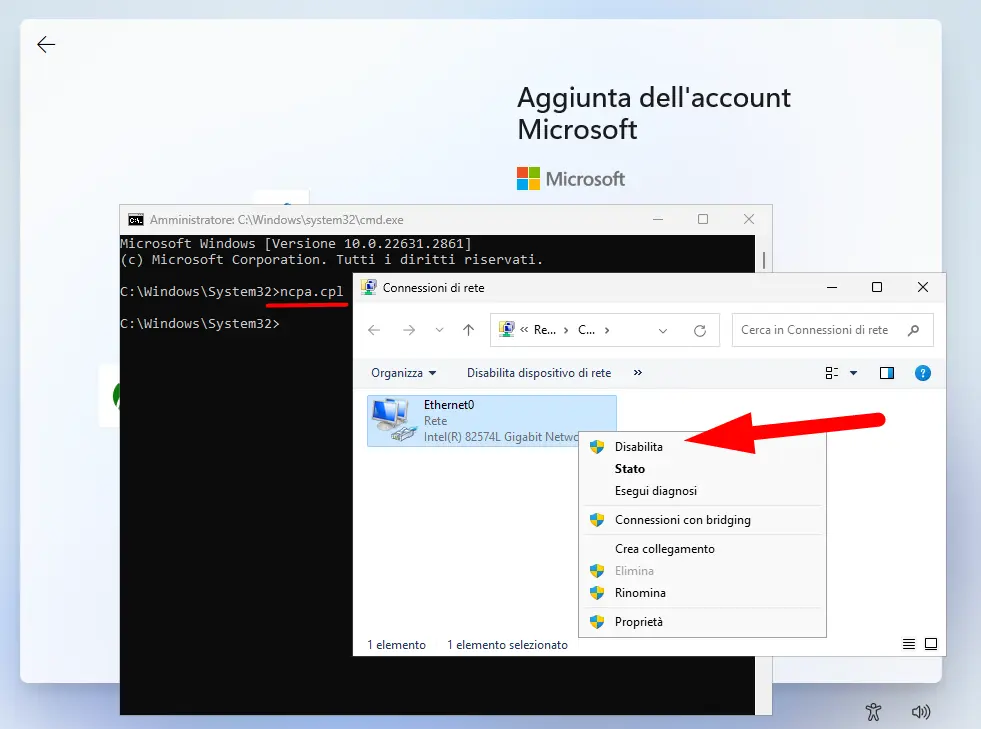981x729 pixels.
Task: Select the Ethernet0 adapter icon
Action: pyautogui.click(x=393, y=421)
